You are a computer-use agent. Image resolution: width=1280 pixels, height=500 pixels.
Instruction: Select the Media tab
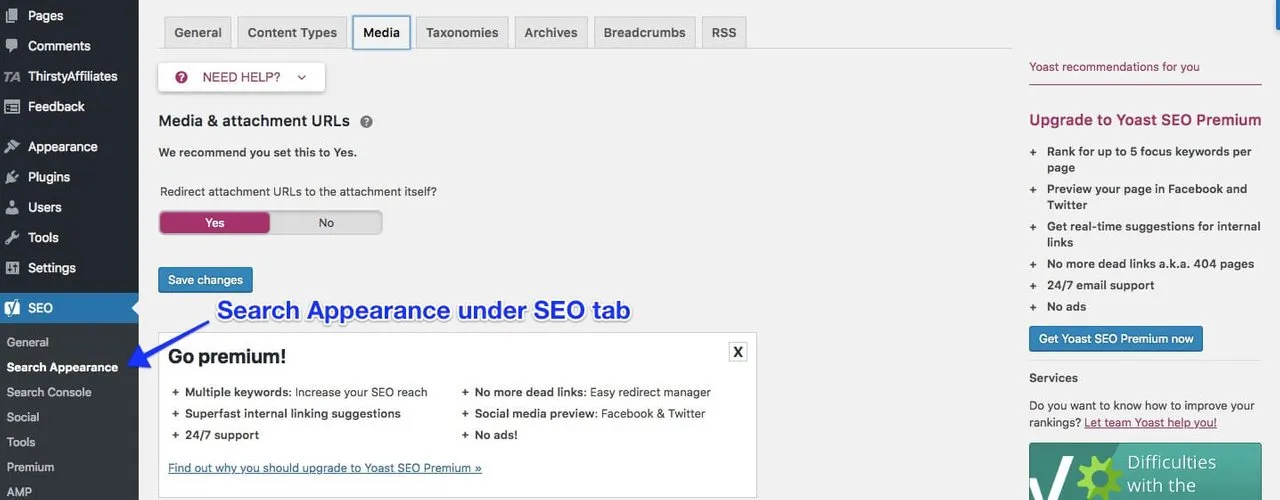[381, 32]
